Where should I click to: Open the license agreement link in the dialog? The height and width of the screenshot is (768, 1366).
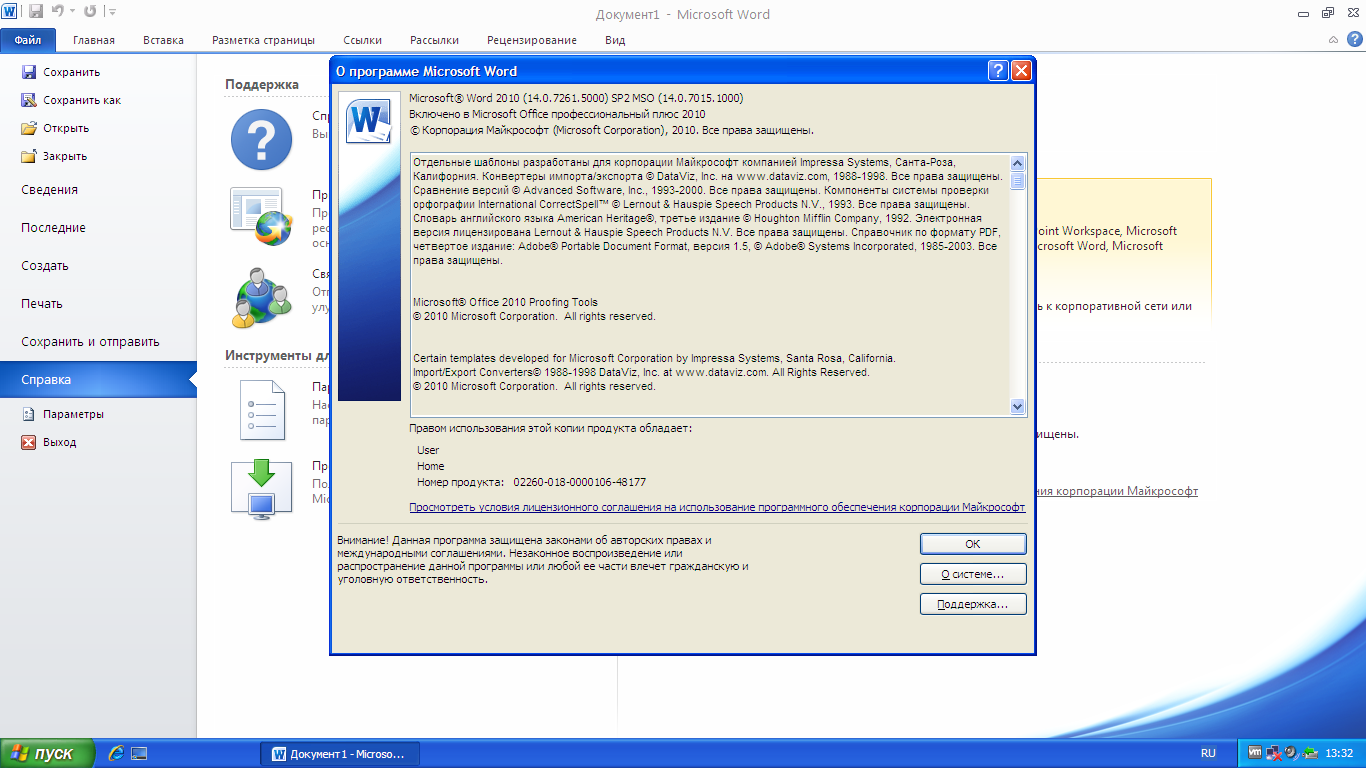(x=717, y=507)
